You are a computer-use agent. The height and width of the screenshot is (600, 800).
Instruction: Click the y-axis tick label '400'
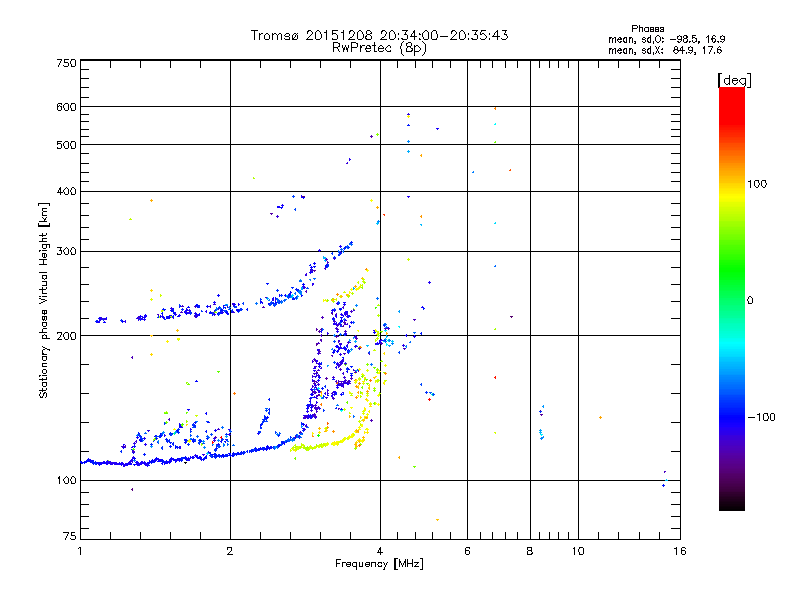pos(66,191)
